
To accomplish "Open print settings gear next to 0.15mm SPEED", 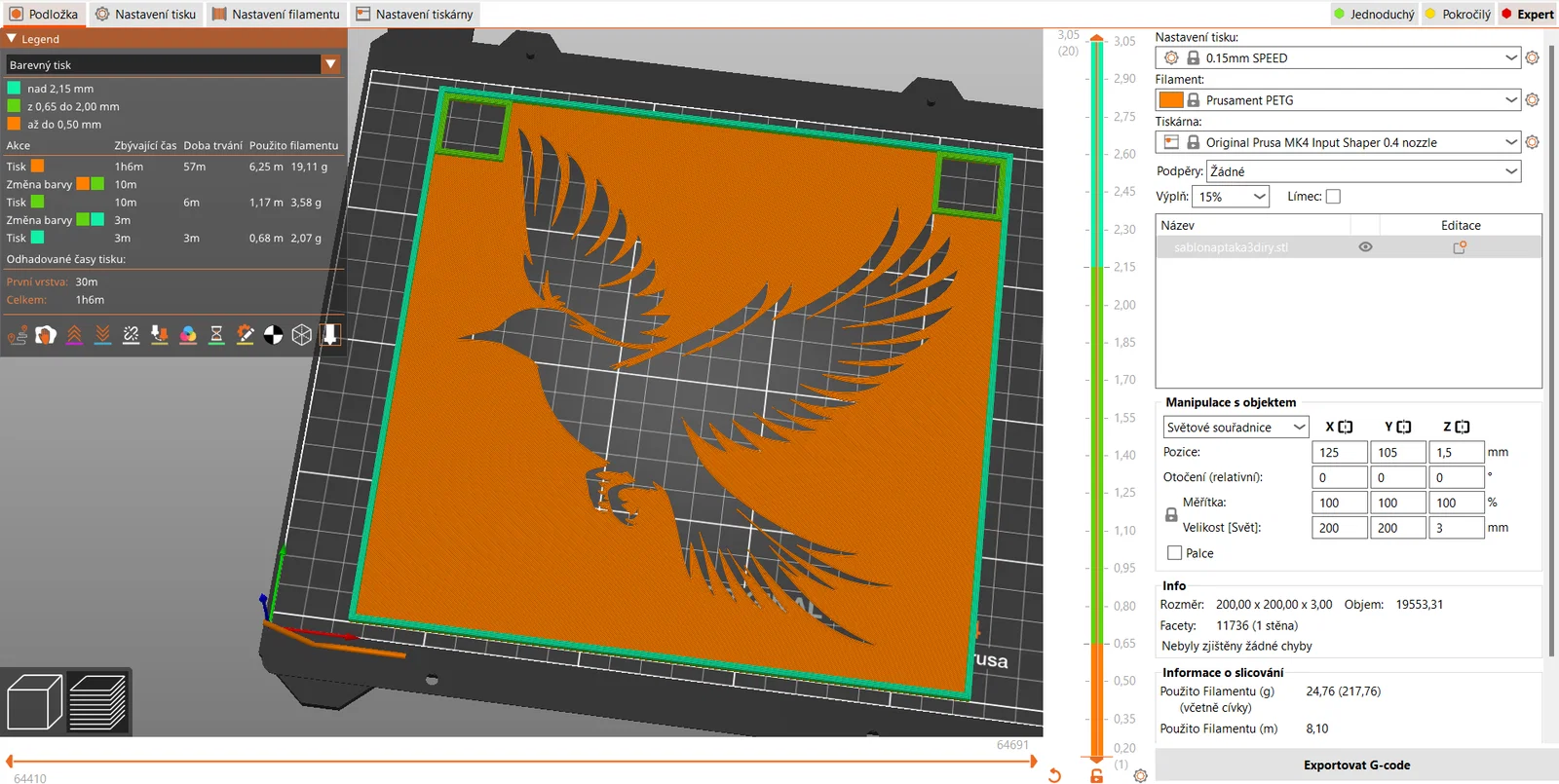I will [1532, 57].
